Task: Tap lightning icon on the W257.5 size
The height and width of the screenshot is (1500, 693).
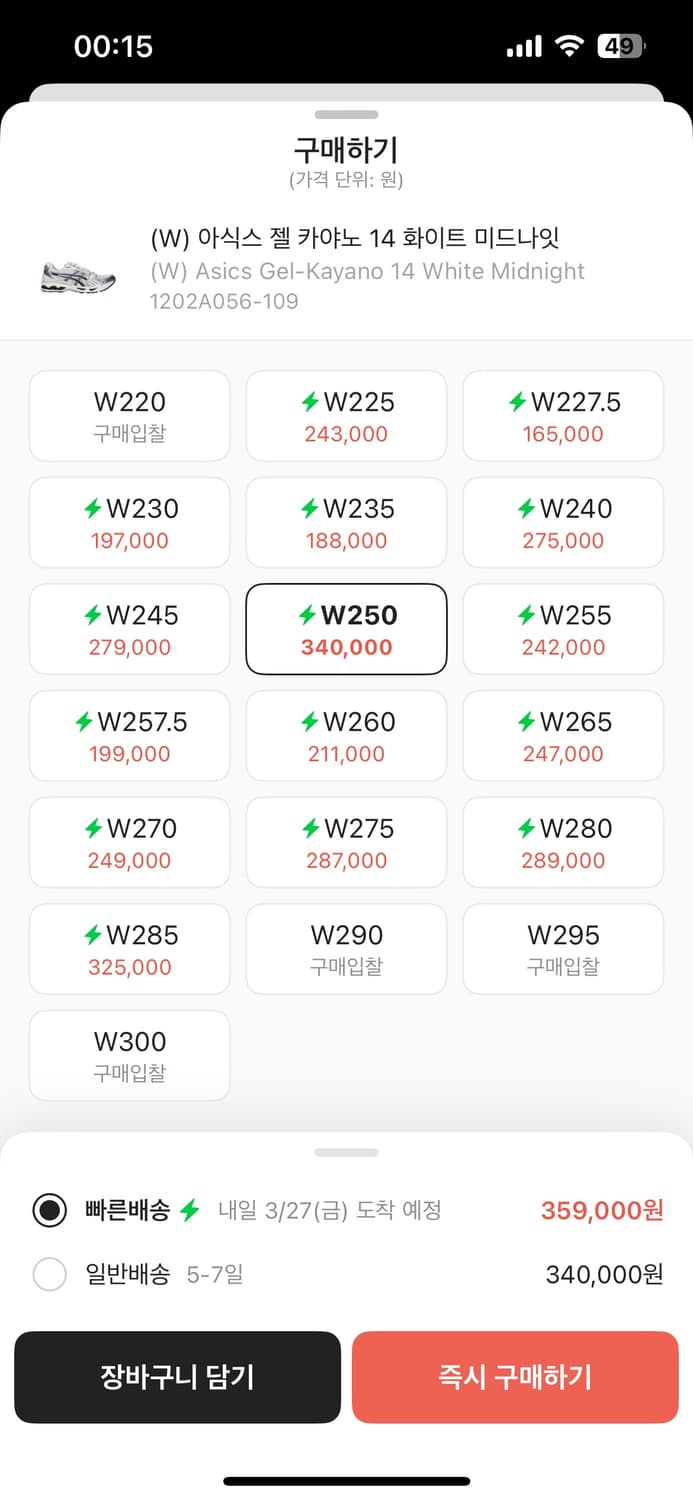Action: click(84, 722)
